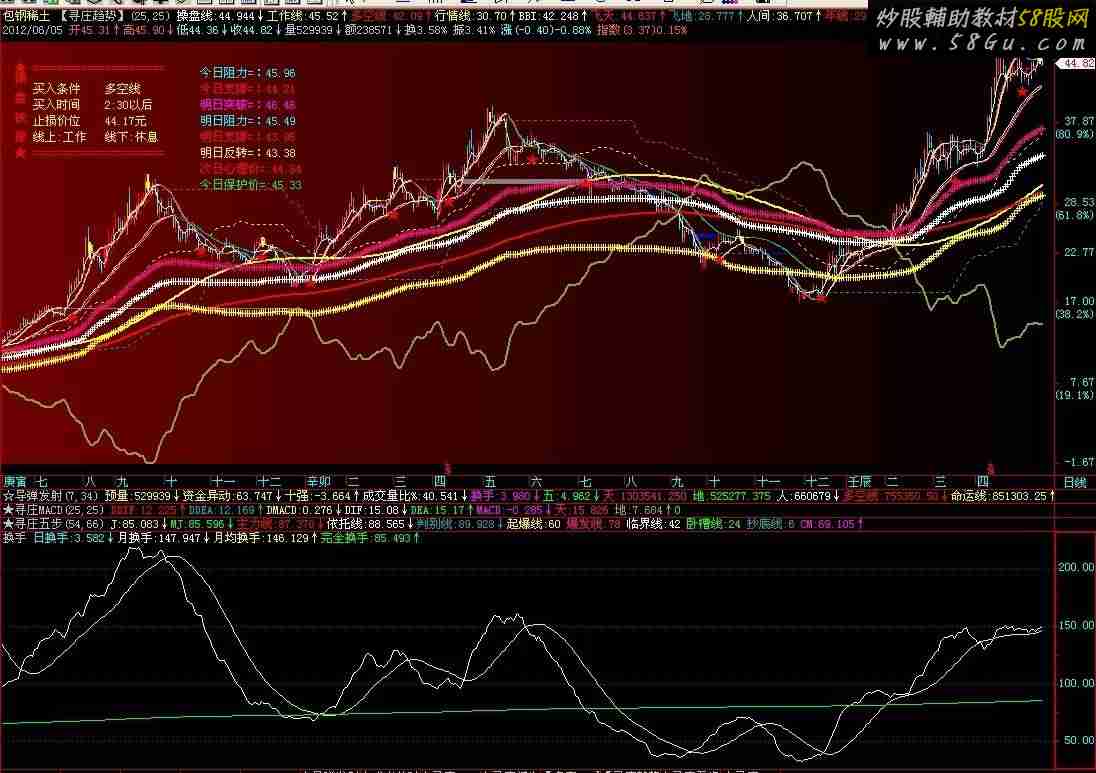Click the 200.00 label on turnover axis
This screenshot has width=1096, height=773.
click(1076, 568)
